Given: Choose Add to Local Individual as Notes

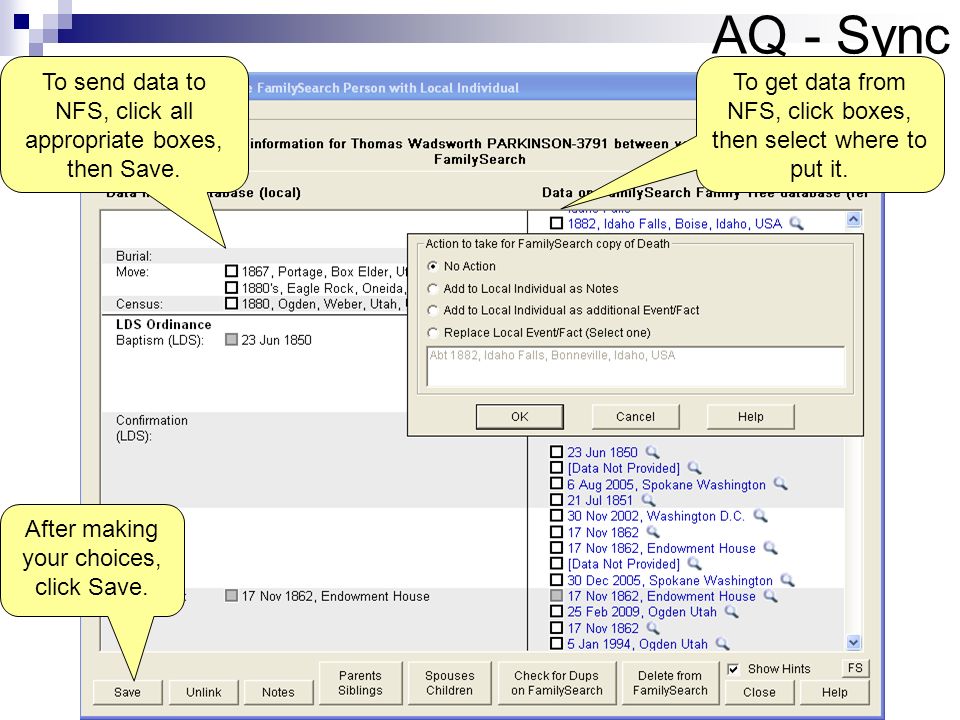Looking at the screenshot, I should (x=433, y=288).
